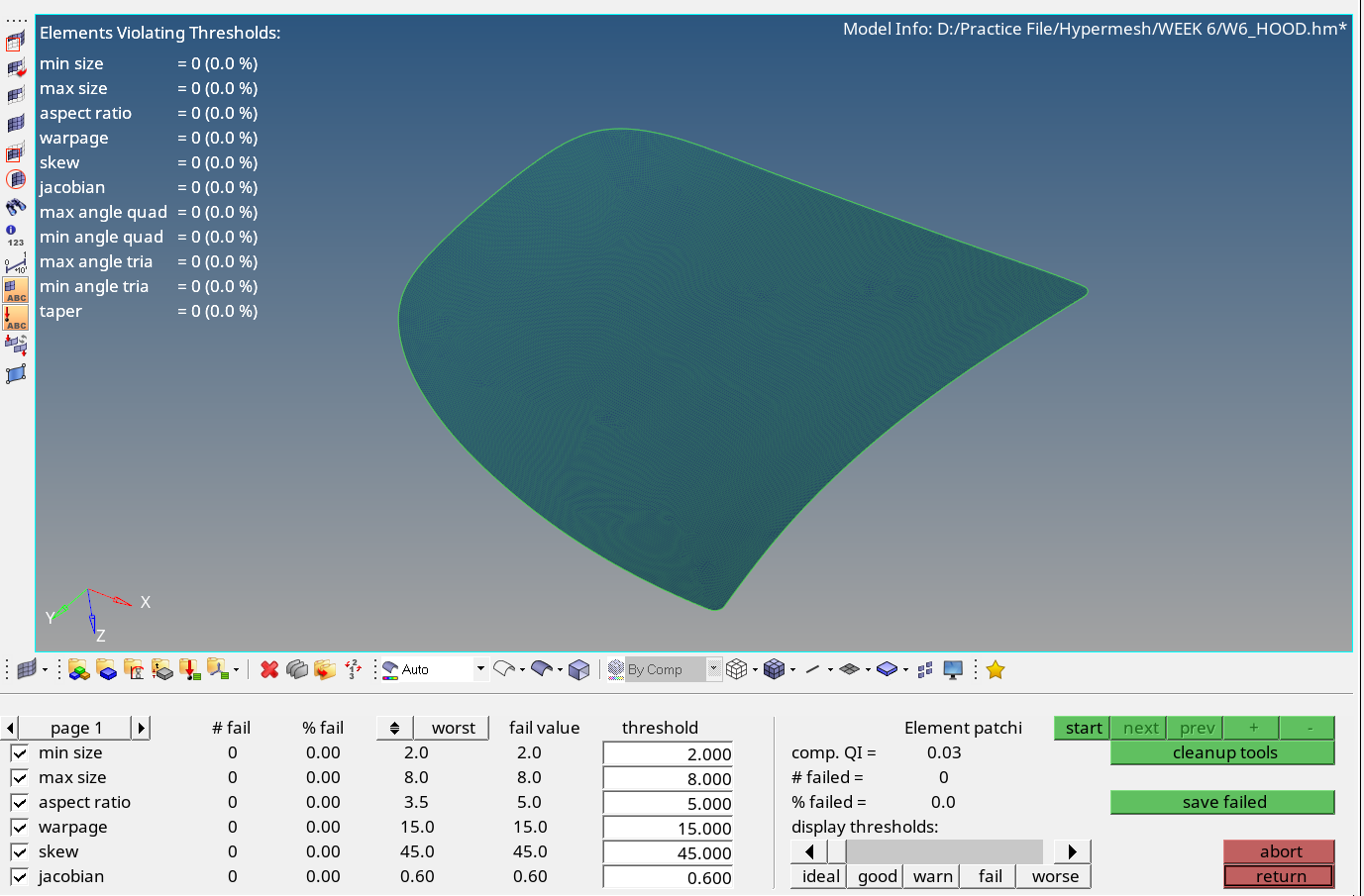Image resolution: width=1364 pixels, height=896 pixels.
Task: Select the ideal display threshold tab
Action: (819, 876)
